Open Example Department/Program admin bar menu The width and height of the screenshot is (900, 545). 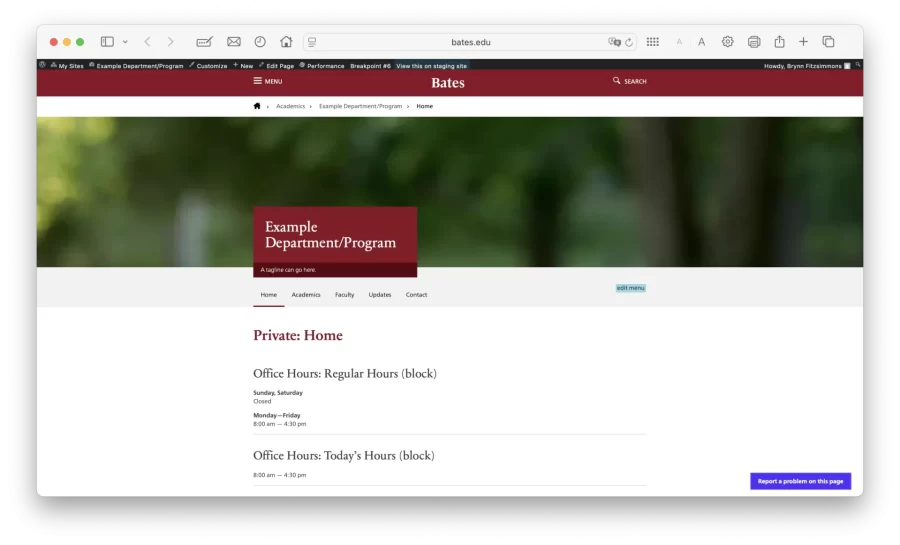pos(136,66)
